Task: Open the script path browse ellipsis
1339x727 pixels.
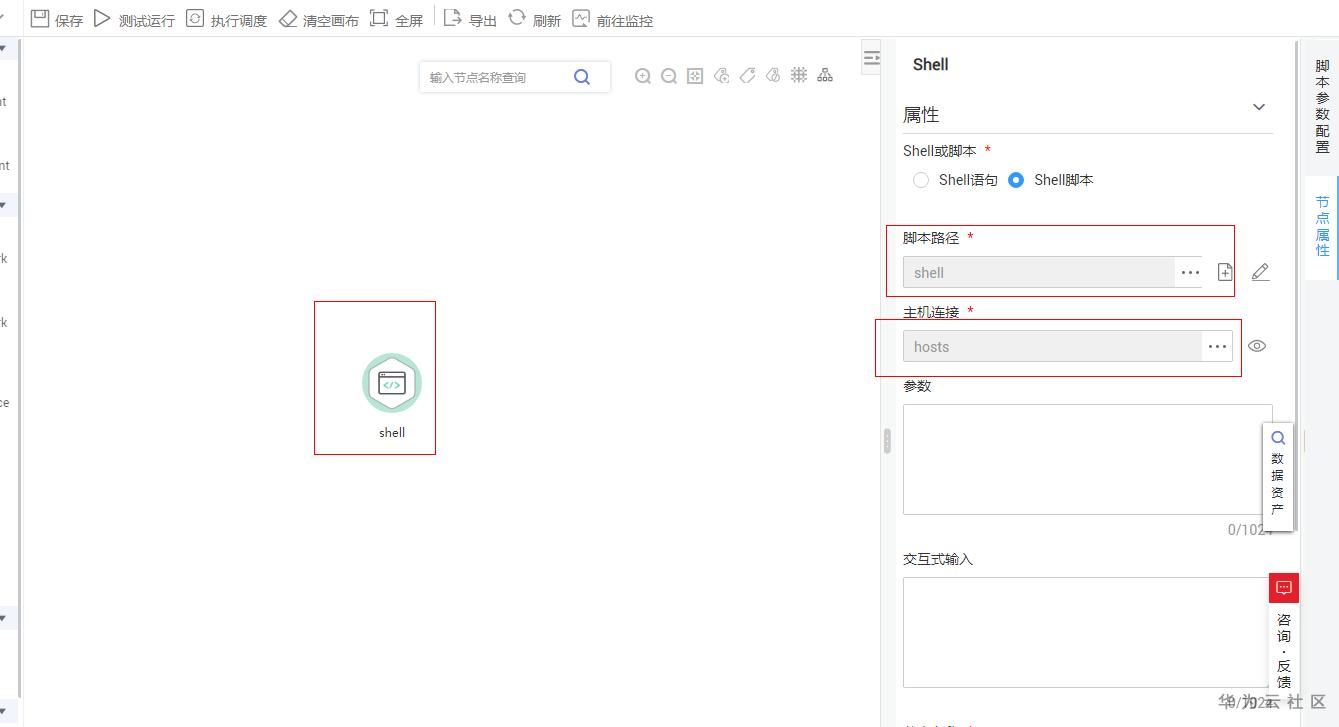Action: pos(1189,272)
